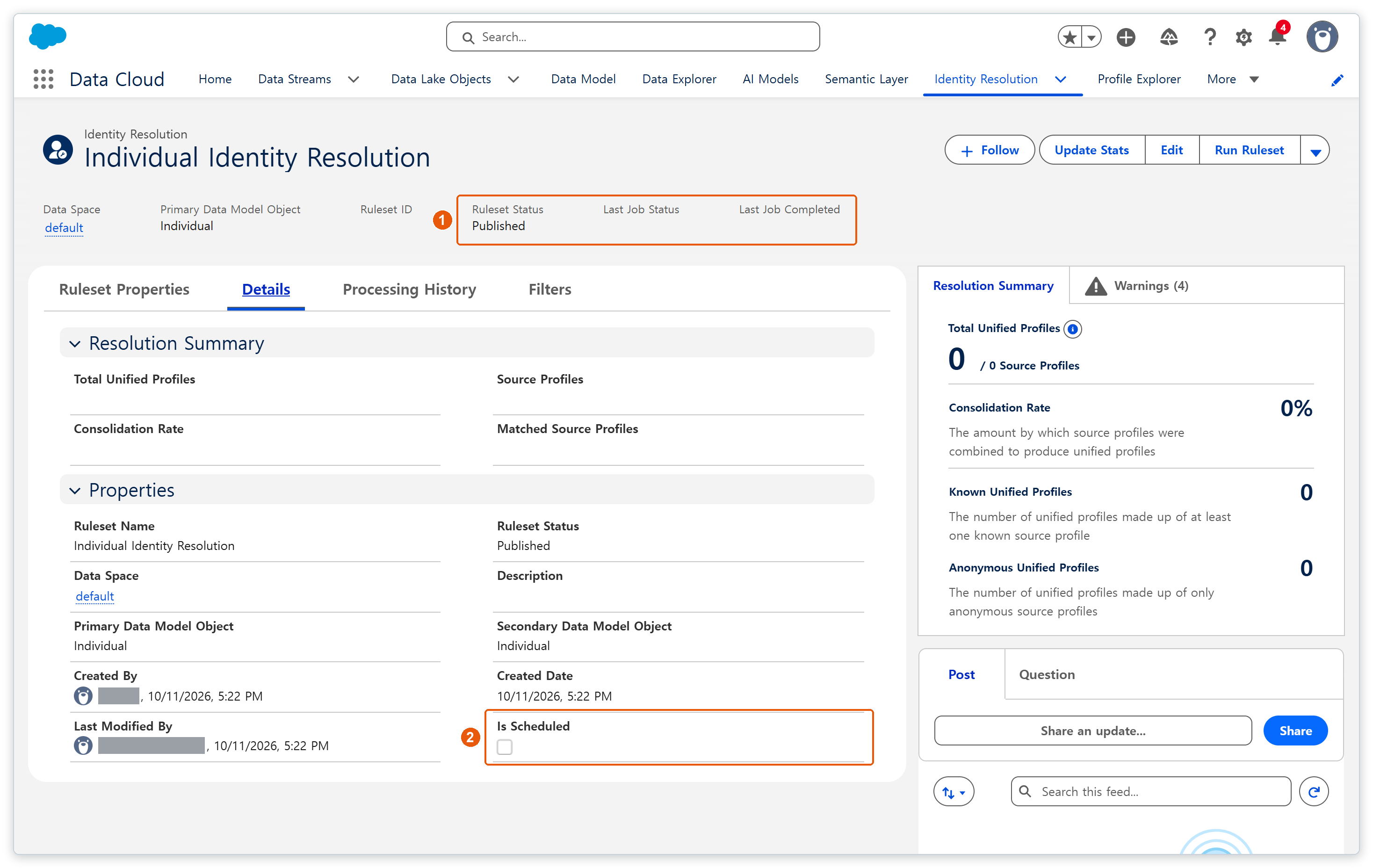The height and width of the screenshot is (868, 1373).
Task: Click the Share button
Action: tap(1295, 731)
